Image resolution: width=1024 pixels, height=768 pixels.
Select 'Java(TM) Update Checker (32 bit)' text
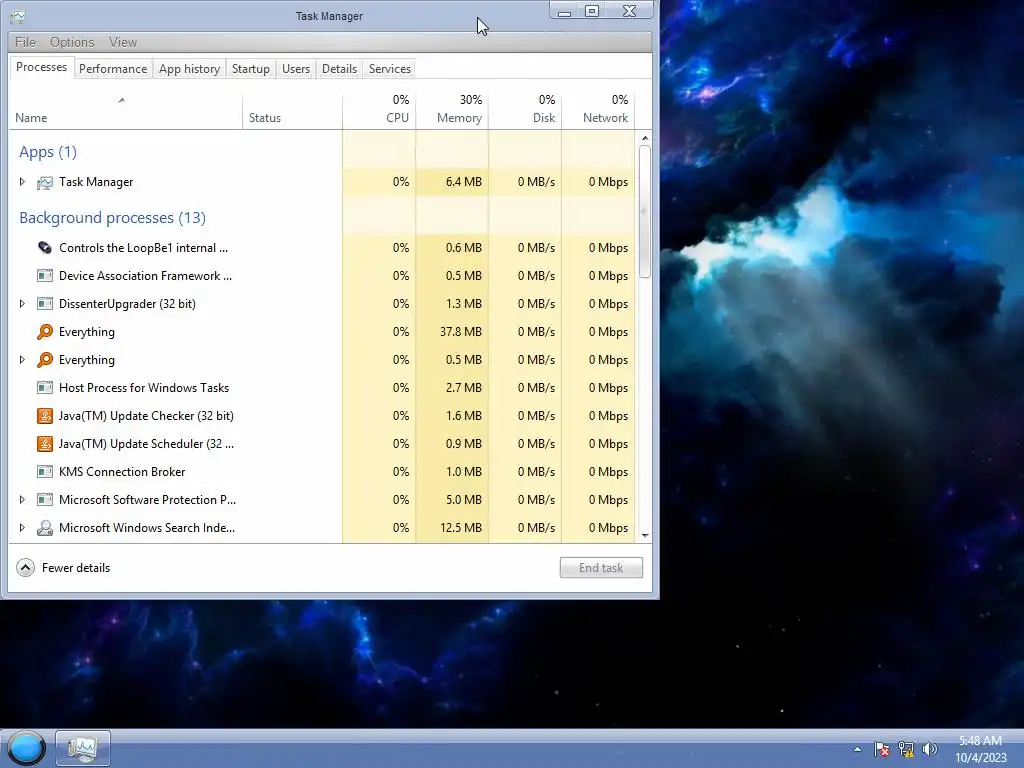146,416
